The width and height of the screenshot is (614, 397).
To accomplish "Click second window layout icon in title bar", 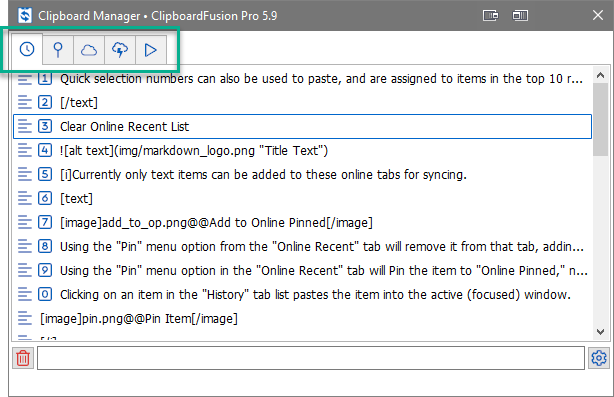I will point(520,16).
